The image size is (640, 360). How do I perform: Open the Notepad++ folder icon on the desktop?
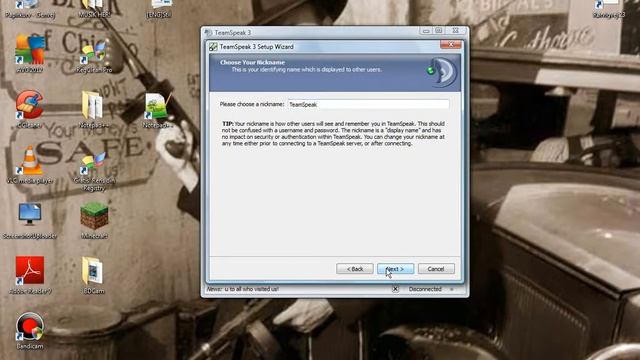point(93,108)
